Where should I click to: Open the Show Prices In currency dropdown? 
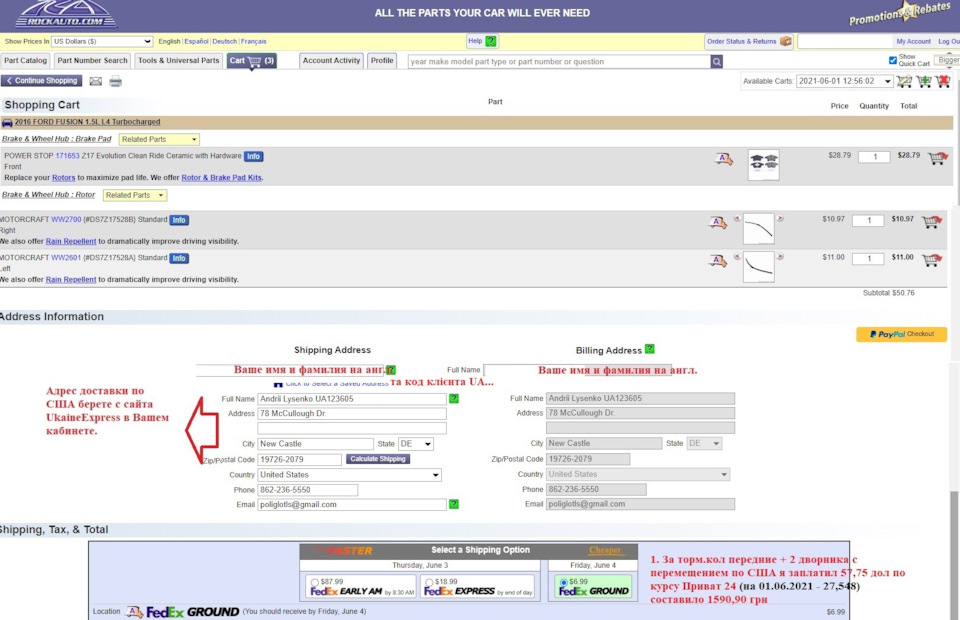pyautogui.click(x=102, y=41)
